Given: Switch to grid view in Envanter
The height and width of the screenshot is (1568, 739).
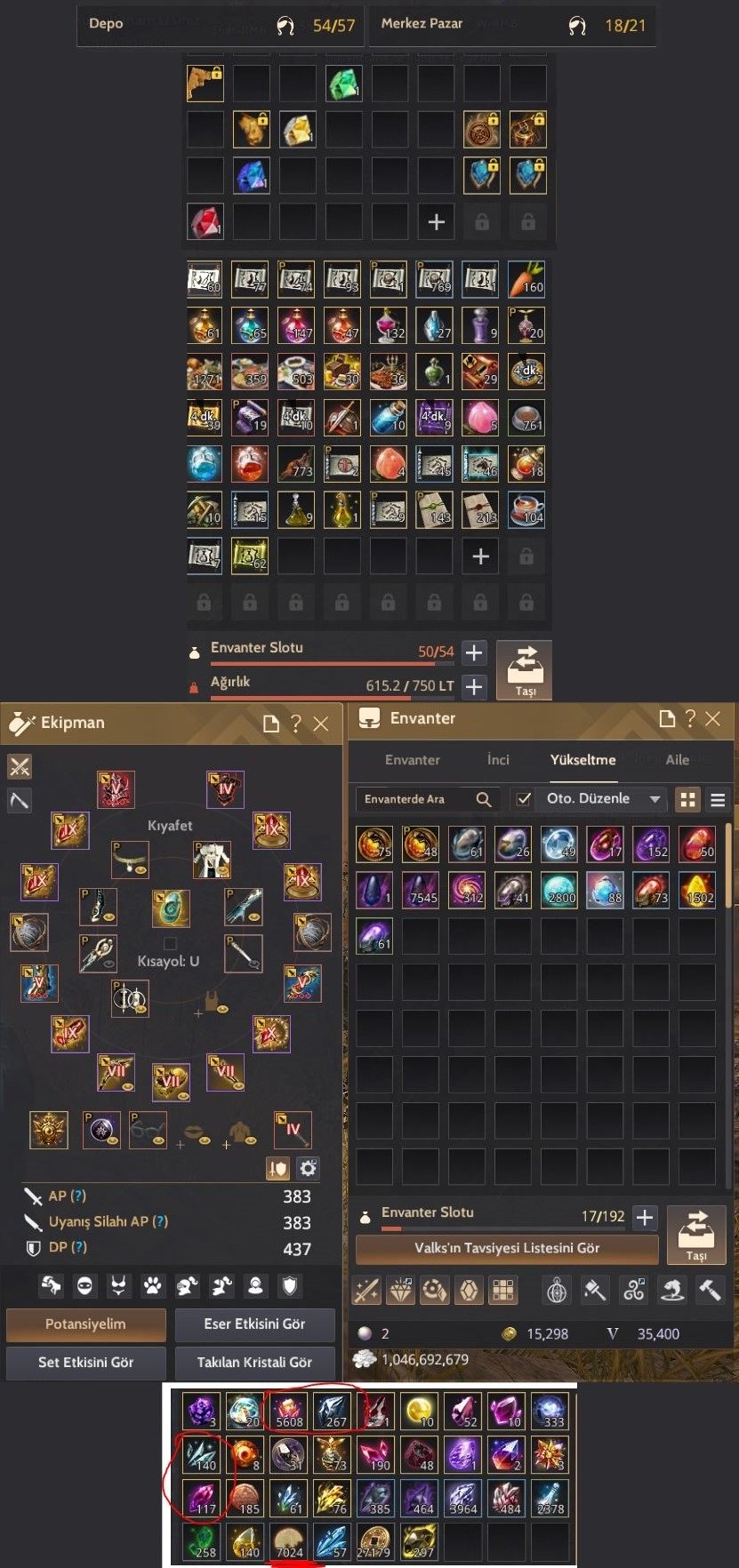Looking at the screenshot, I should pyautogui.click(x=687, y=799).
